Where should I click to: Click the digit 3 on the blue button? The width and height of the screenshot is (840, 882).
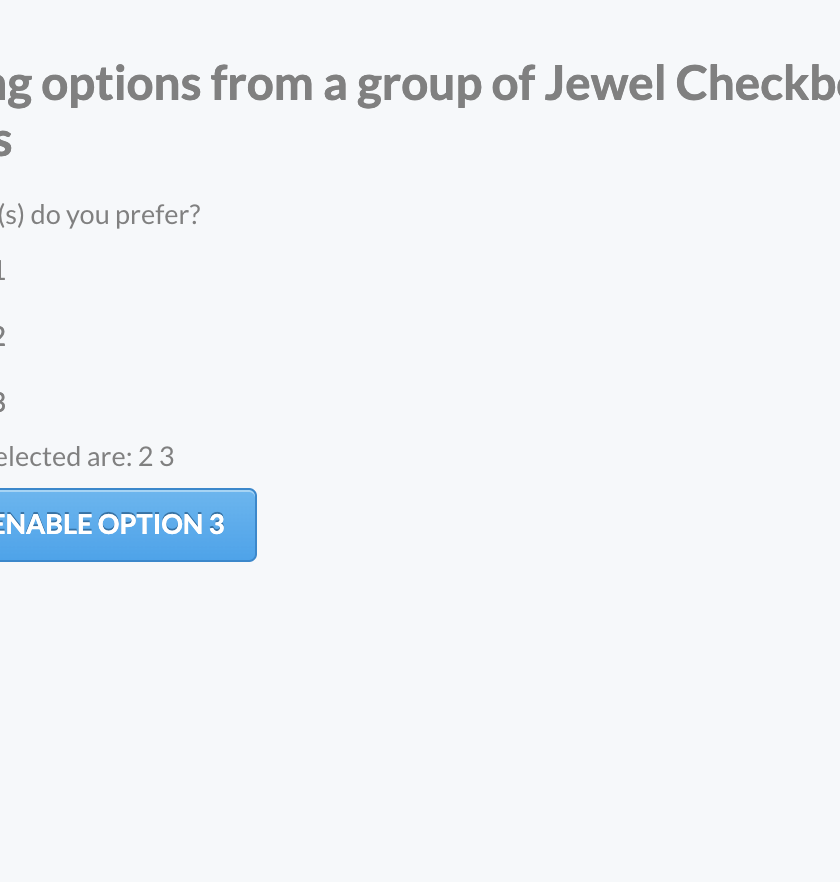[x=217, y=524]
